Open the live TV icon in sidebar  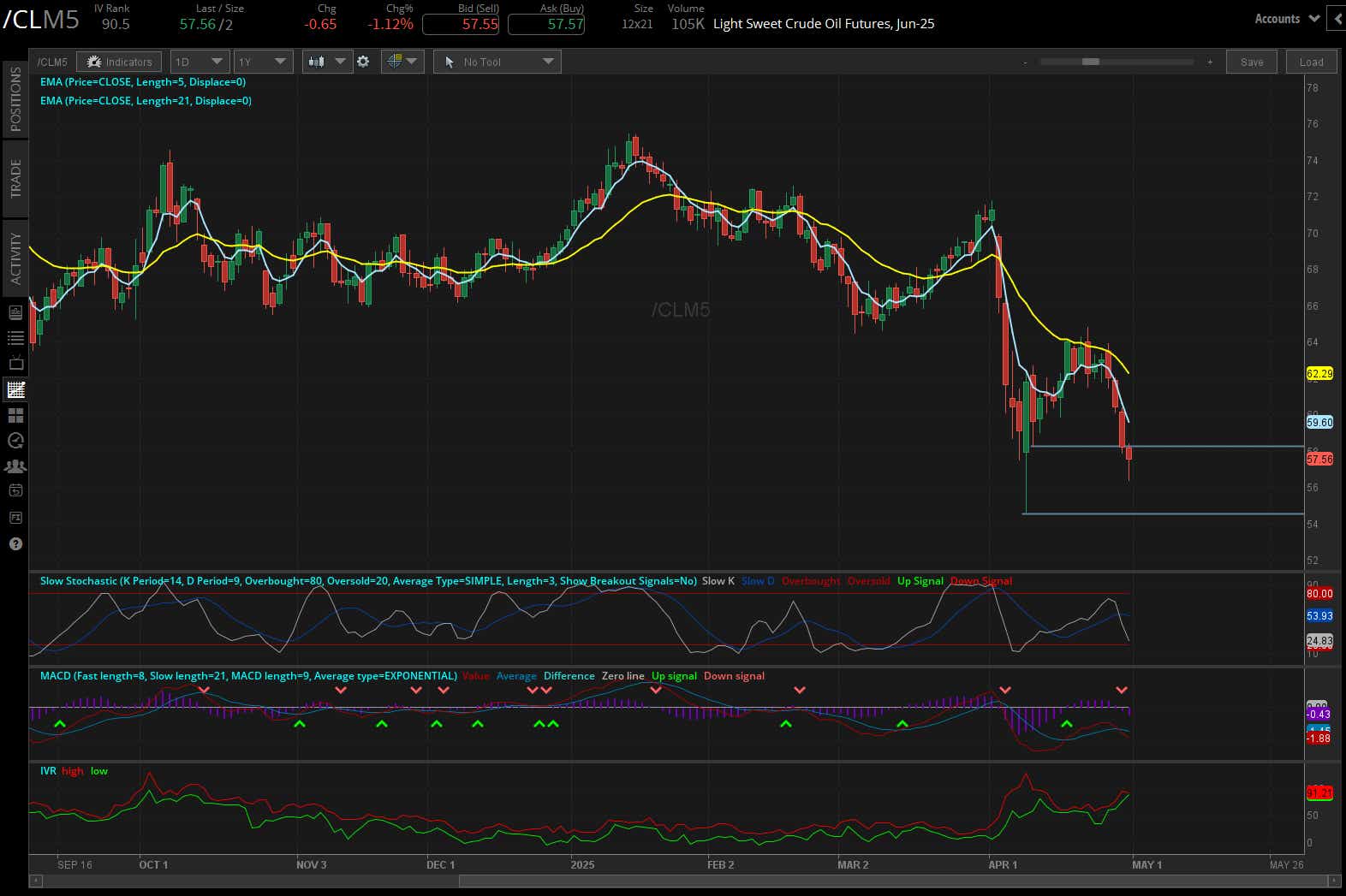click(15, 364)
